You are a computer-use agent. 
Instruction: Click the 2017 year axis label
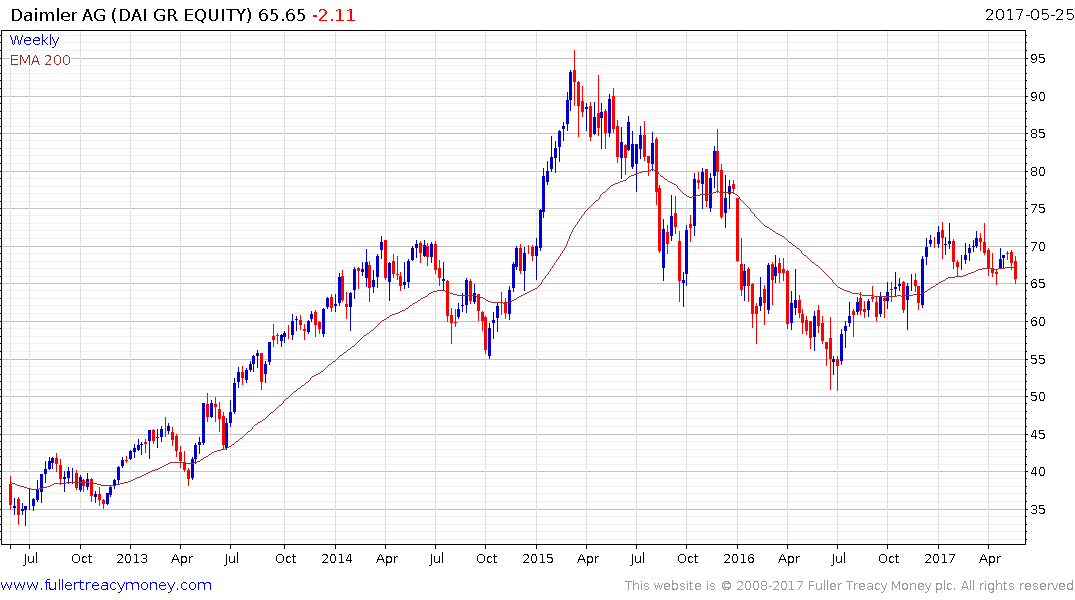[939, 558]
